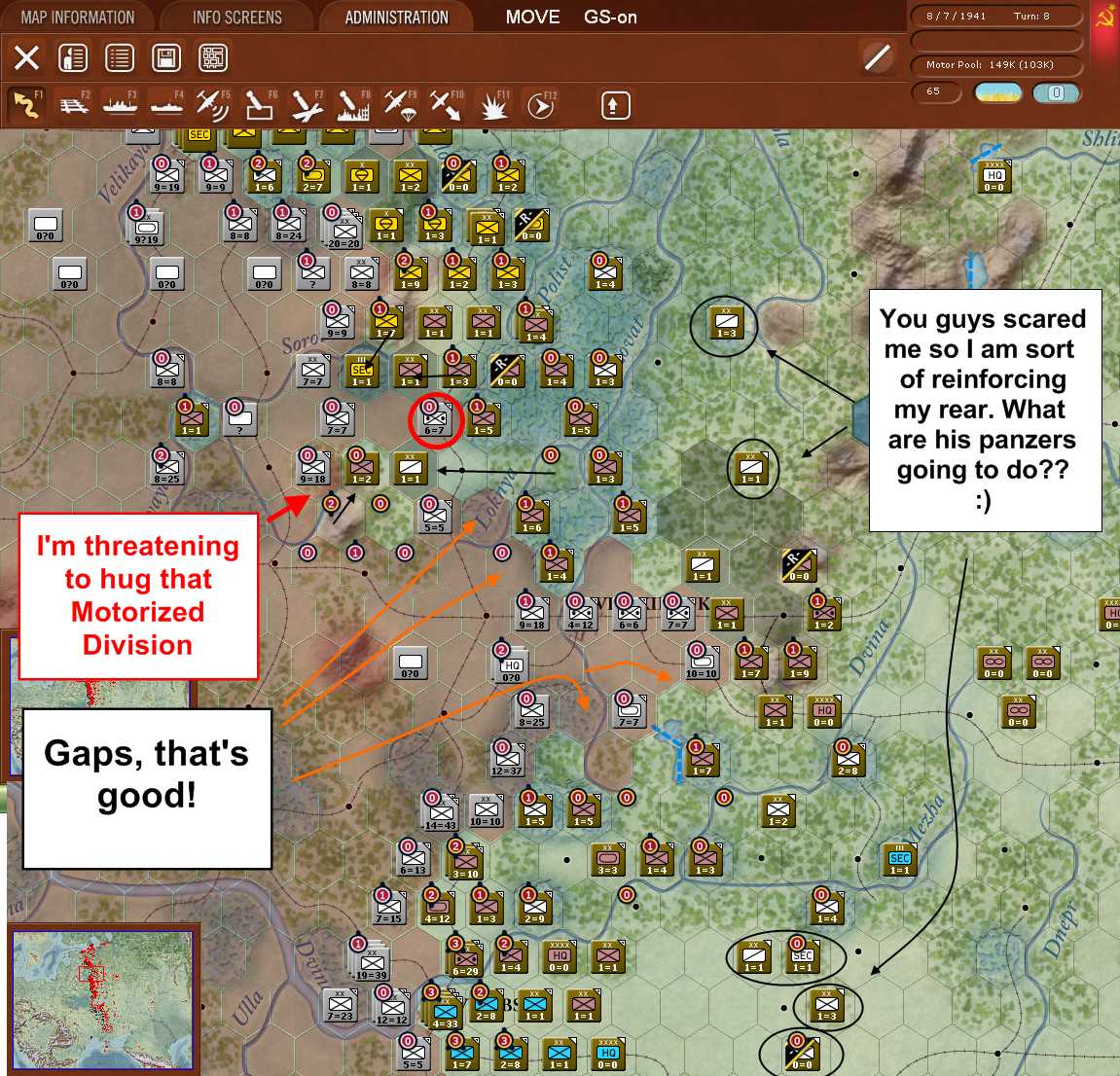
Task: Select the German 8=24 infantry counter
Action: (x=289, y=225)
